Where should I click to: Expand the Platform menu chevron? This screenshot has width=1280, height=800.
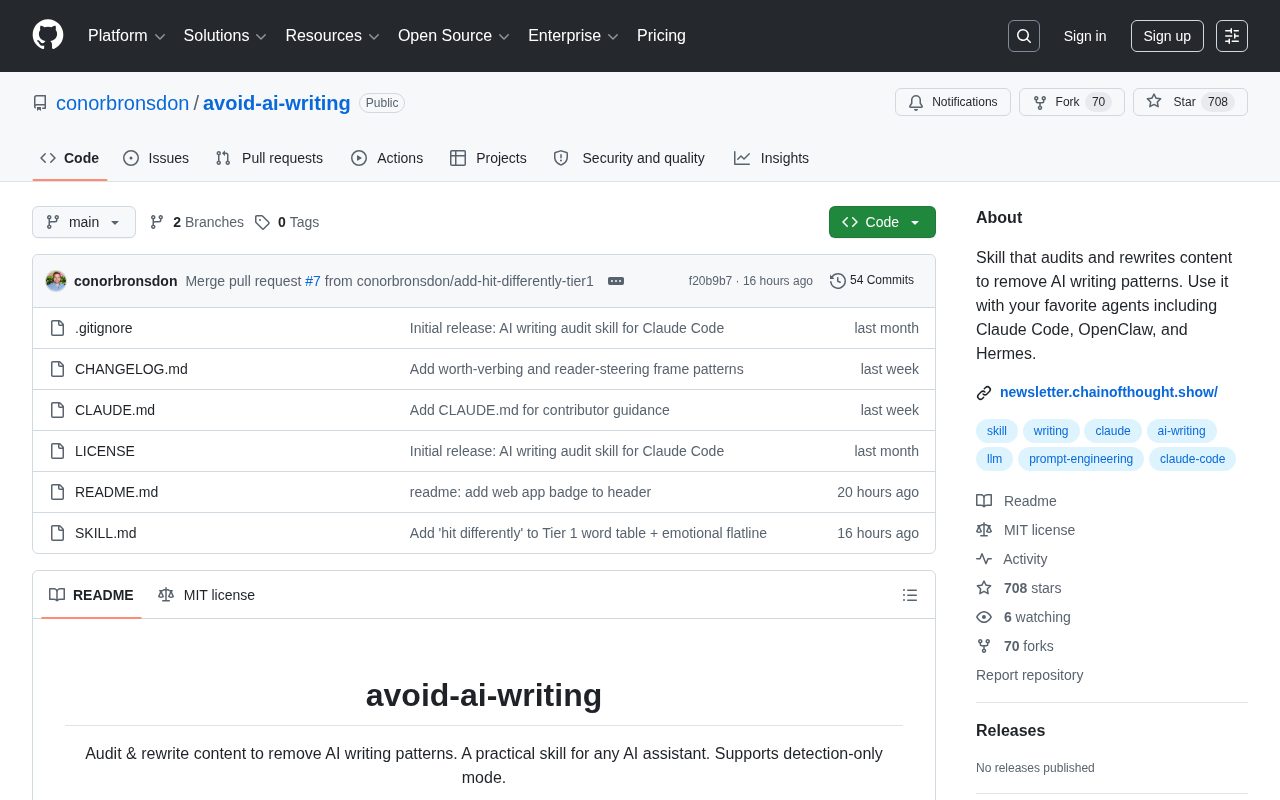tap(160, 36)
